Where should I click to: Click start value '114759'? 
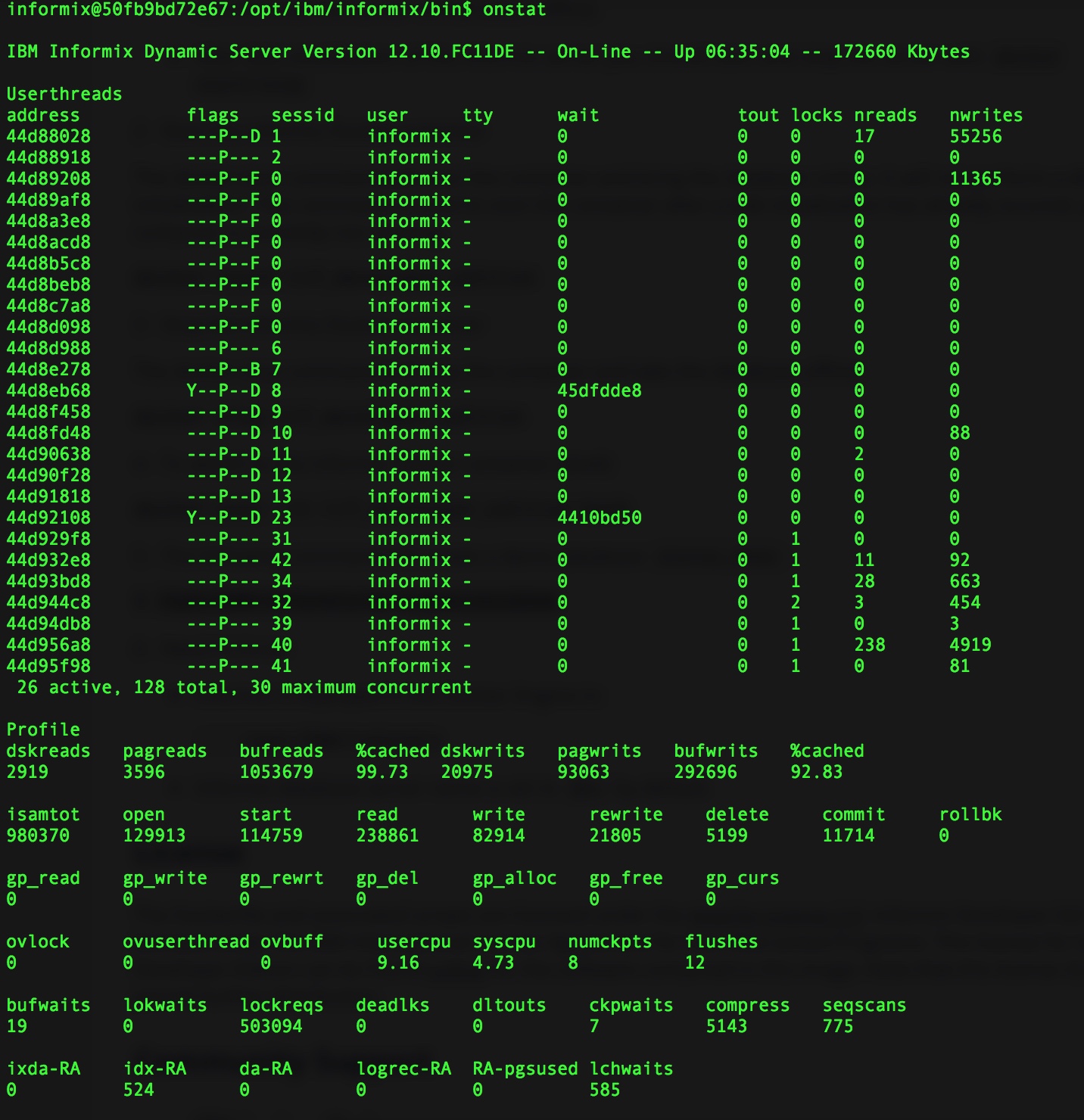[x=271, y=835]
